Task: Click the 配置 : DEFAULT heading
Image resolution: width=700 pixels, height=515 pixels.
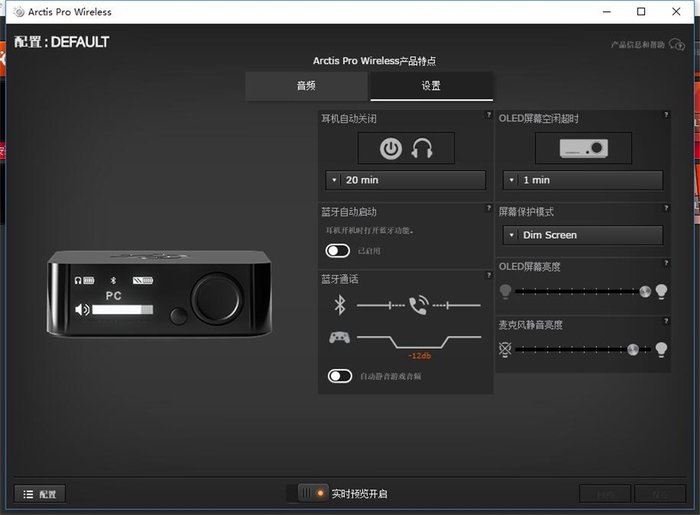Action: coord(62,42)
